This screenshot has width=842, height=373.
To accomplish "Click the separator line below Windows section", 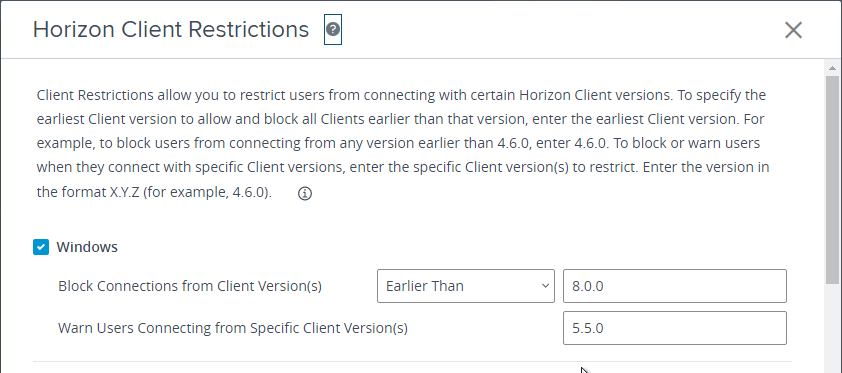I will (x=412, y=362).
